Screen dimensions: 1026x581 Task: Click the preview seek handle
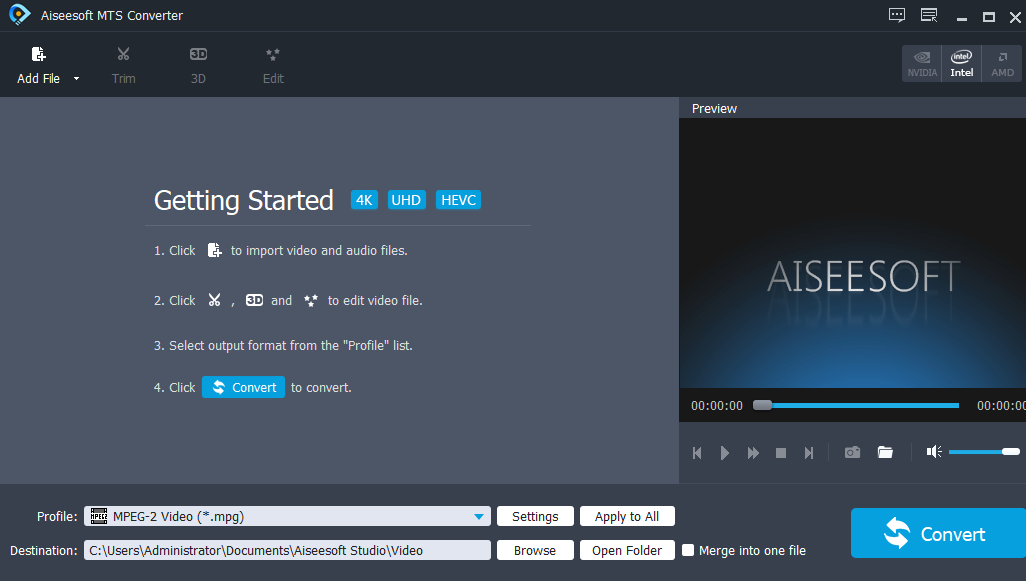[x=762, y=405]
